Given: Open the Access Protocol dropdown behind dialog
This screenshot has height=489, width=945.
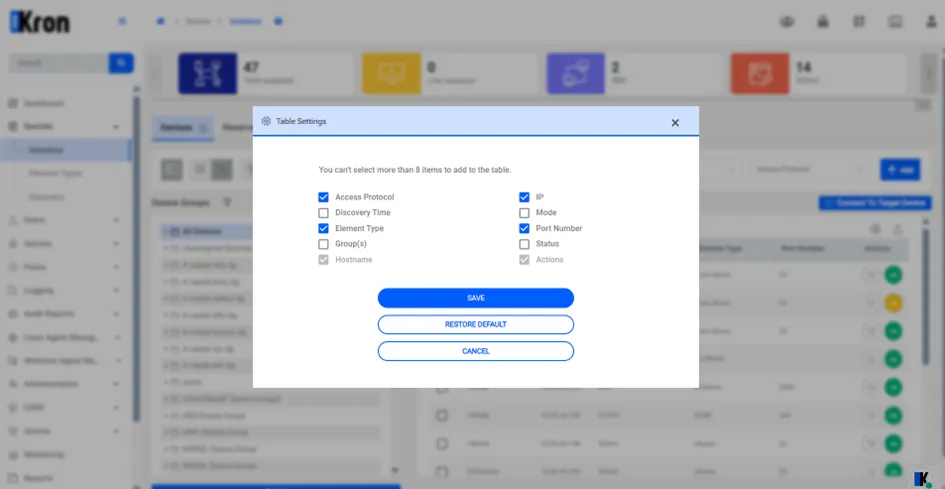Looking at the screenshot, I should [x=808, y=169].
